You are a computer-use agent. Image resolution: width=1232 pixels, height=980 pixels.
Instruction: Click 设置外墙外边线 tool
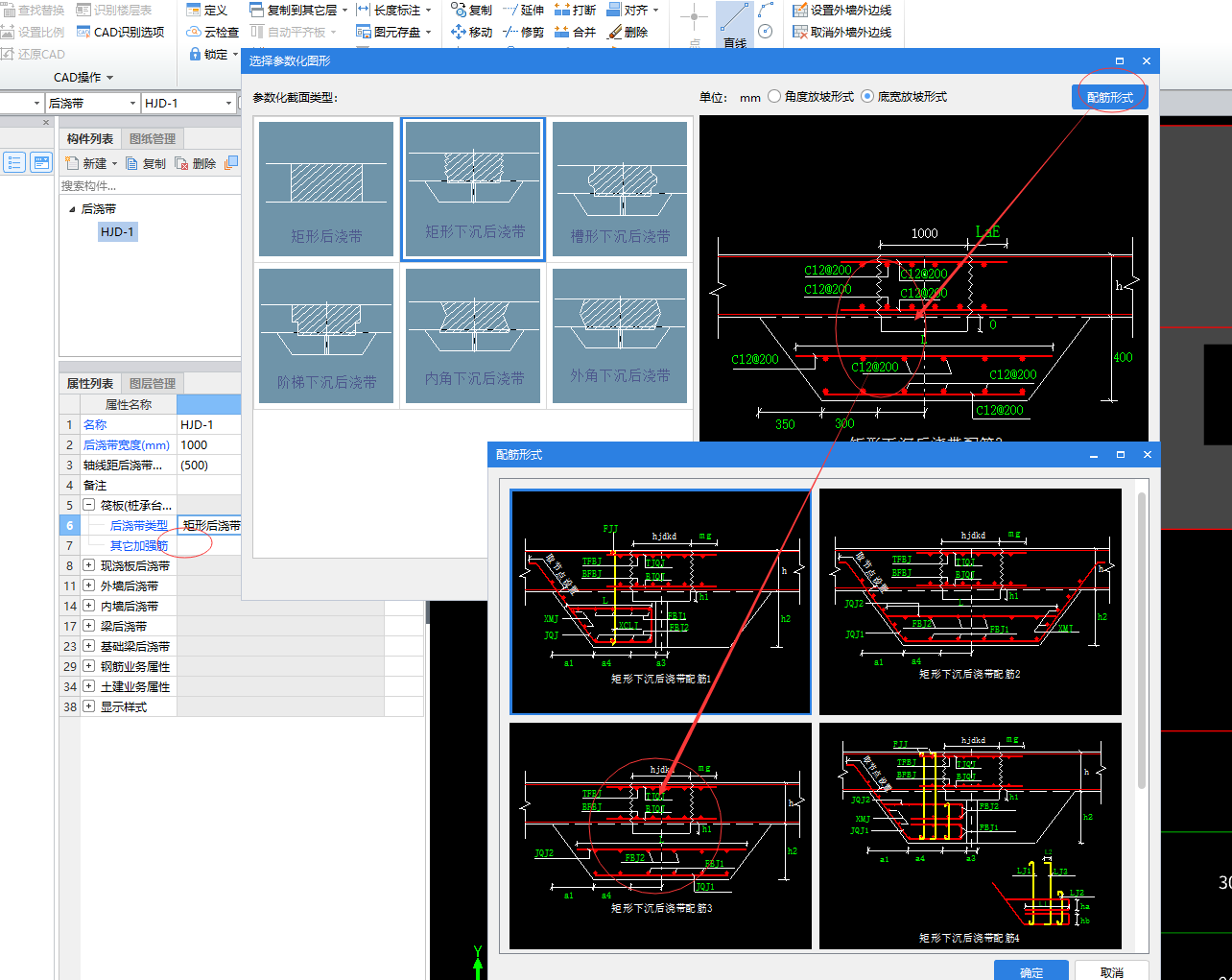click(x=842, y=10)
